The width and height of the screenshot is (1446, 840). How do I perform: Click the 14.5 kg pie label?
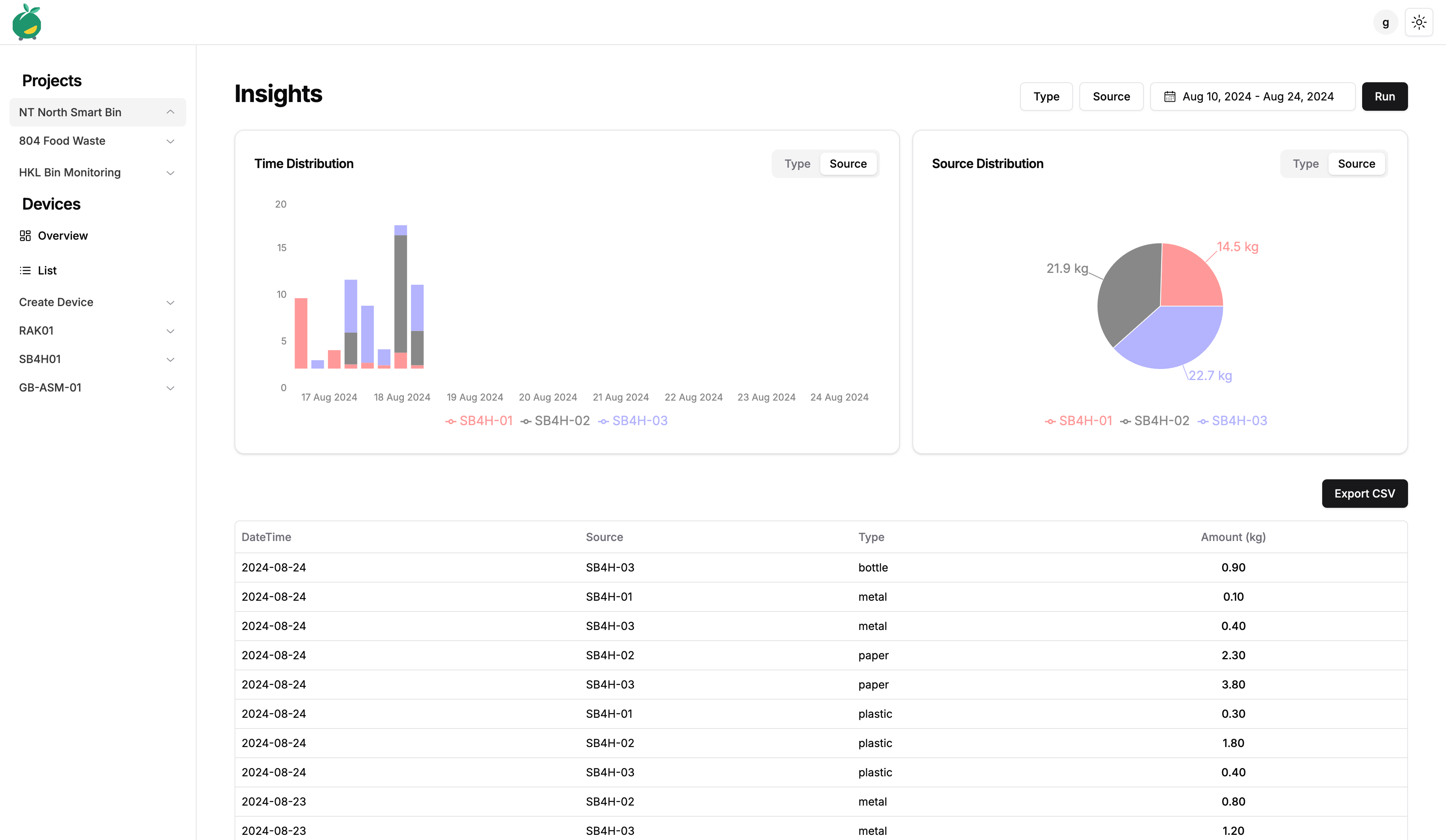(x=1238, y=247)
